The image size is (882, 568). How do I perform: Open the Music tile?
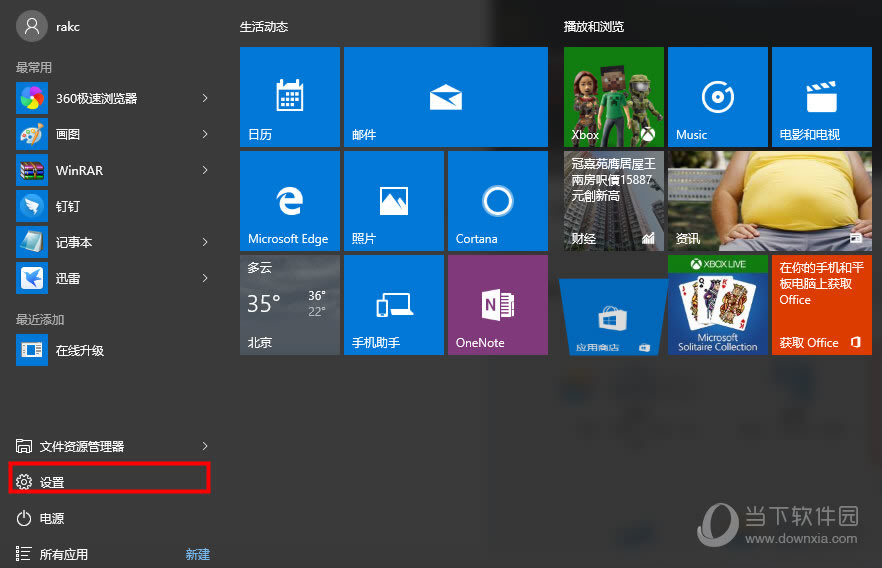718,97
